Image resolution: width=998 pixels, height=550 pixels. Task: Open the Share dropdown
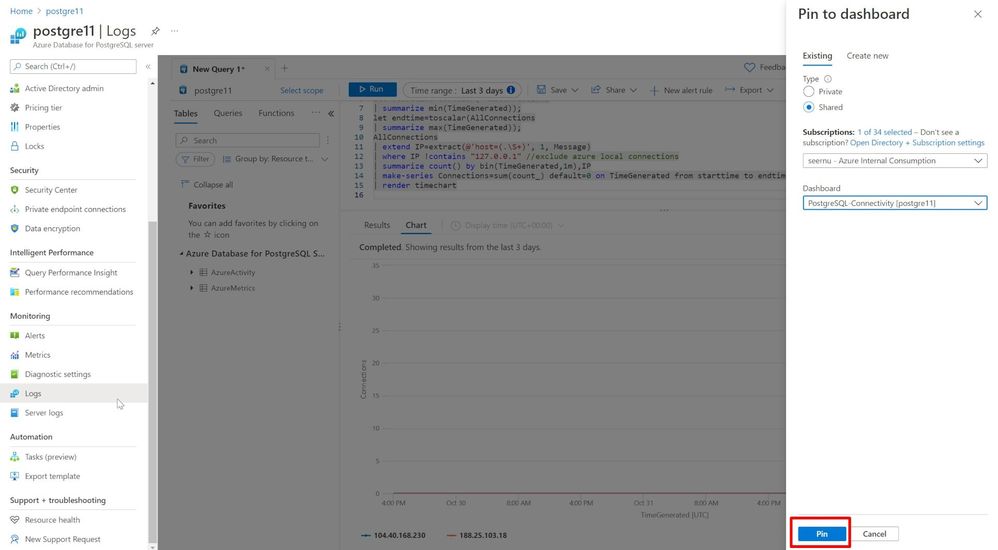(x=614, y=90)
